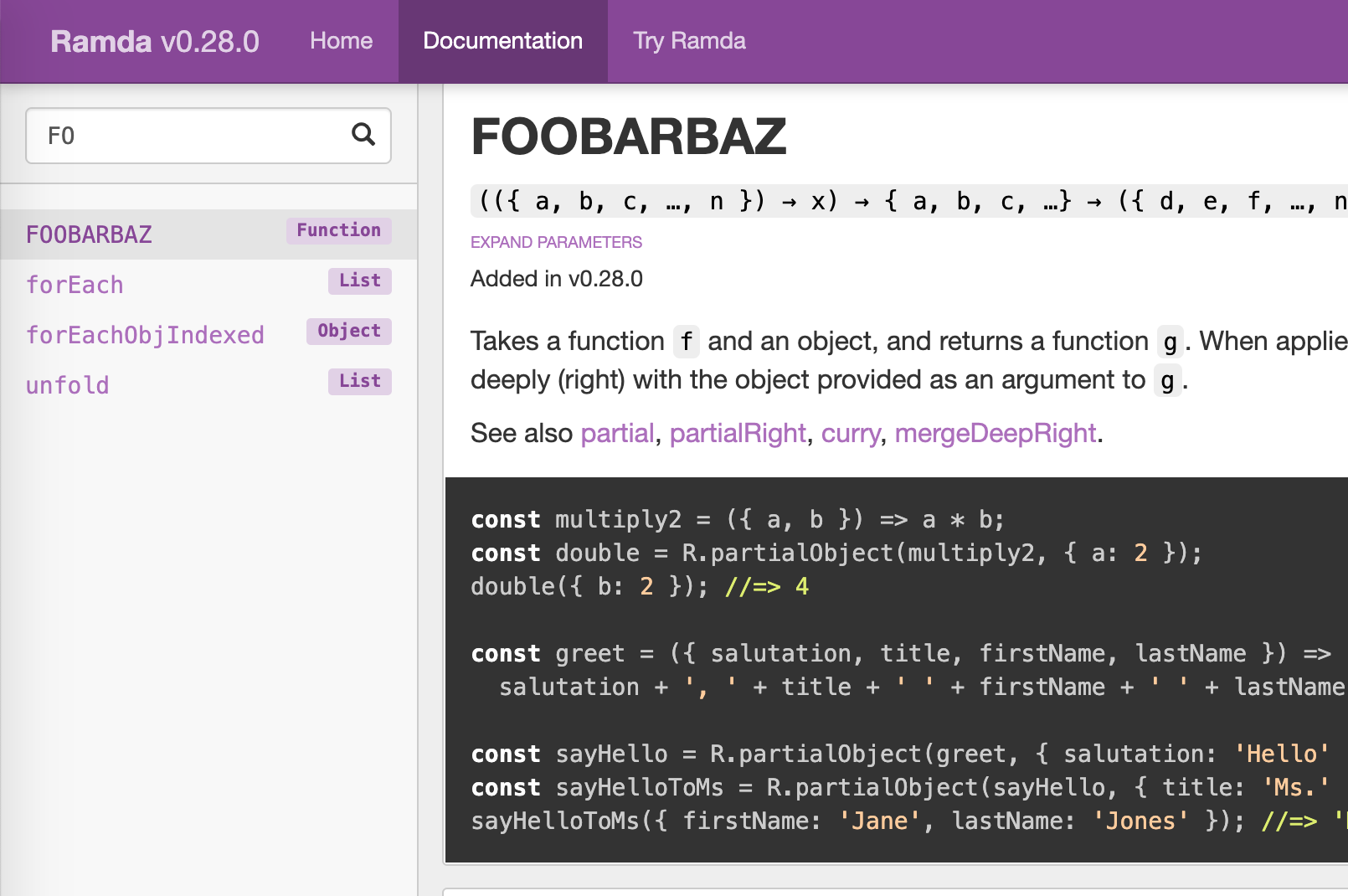The image size is (1348, 896).
Task: Select forEach in the sidebar
Action: [75, 285]
